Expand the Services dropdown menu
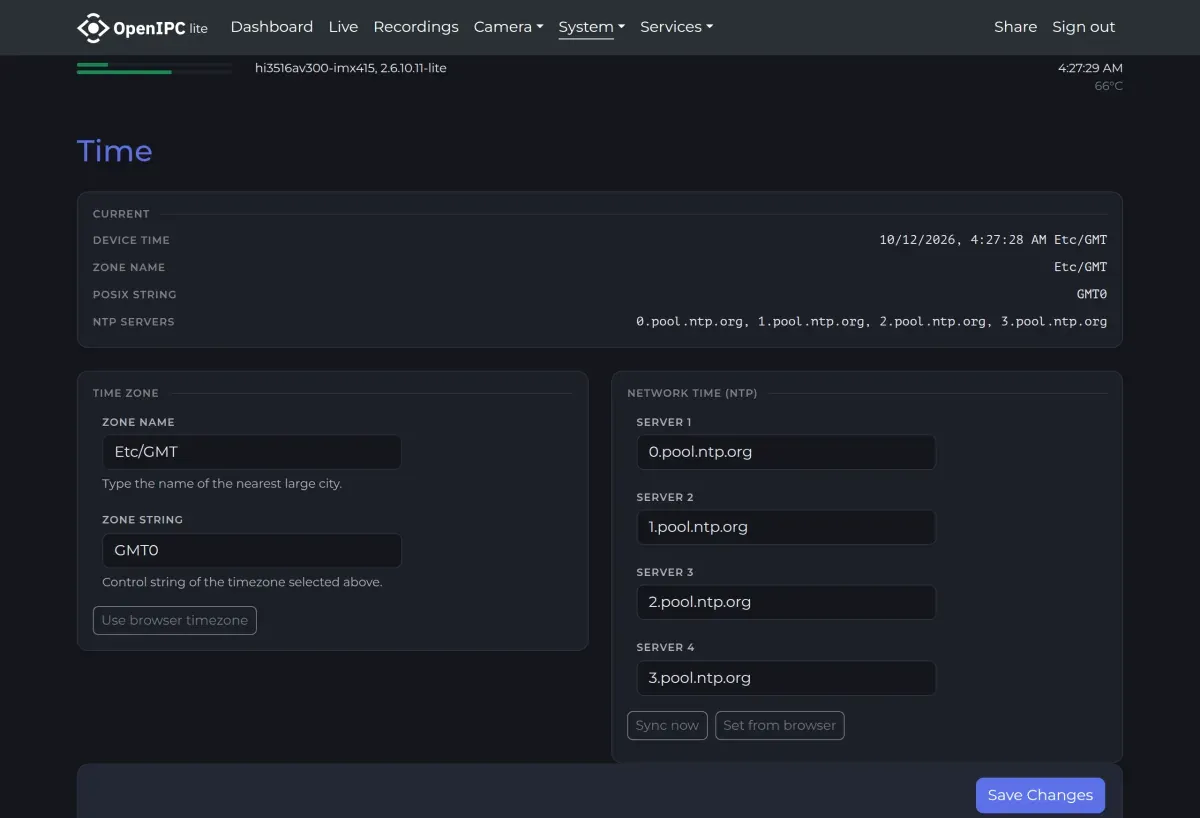Image resolution: width=1200 pixels, height=818 pixels. point(676,27)
